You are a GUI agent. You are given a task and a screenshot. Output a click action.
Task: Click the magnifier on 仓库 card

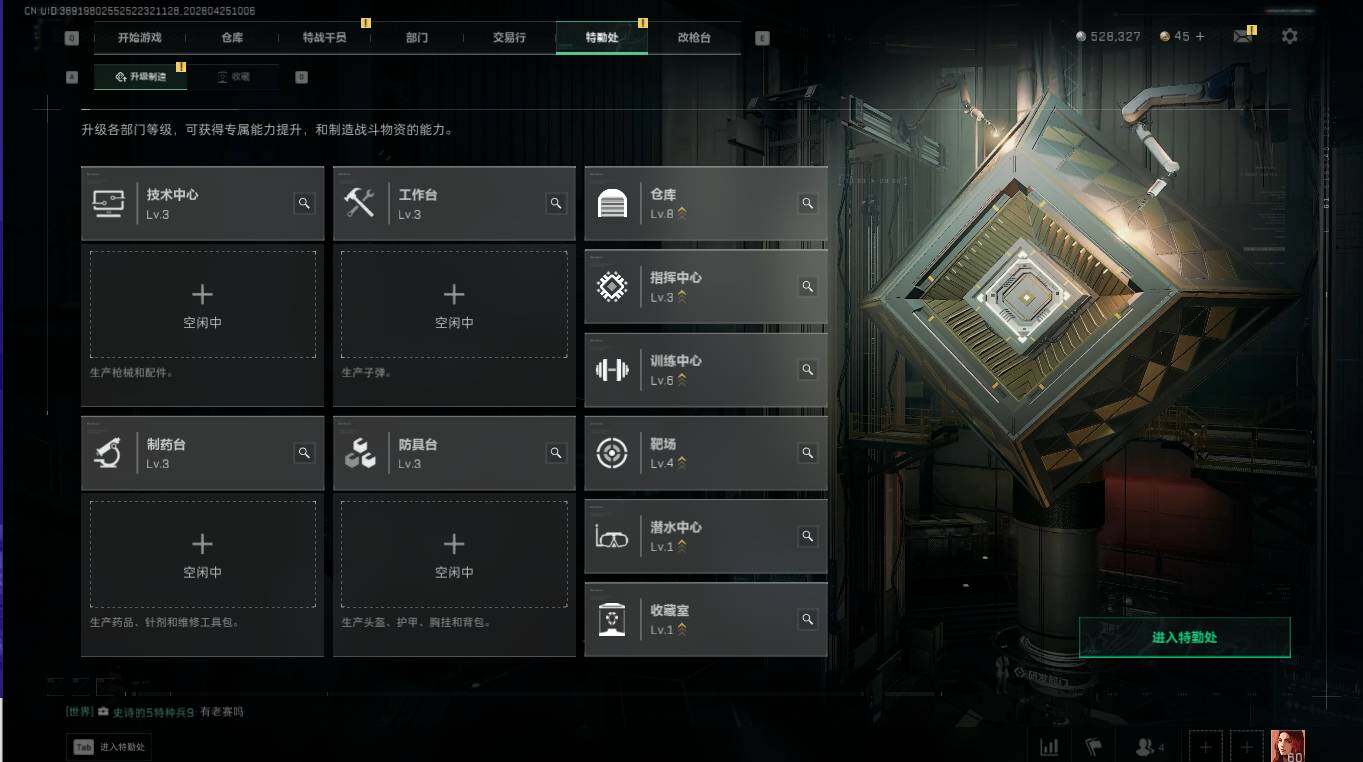coord(807,203)
